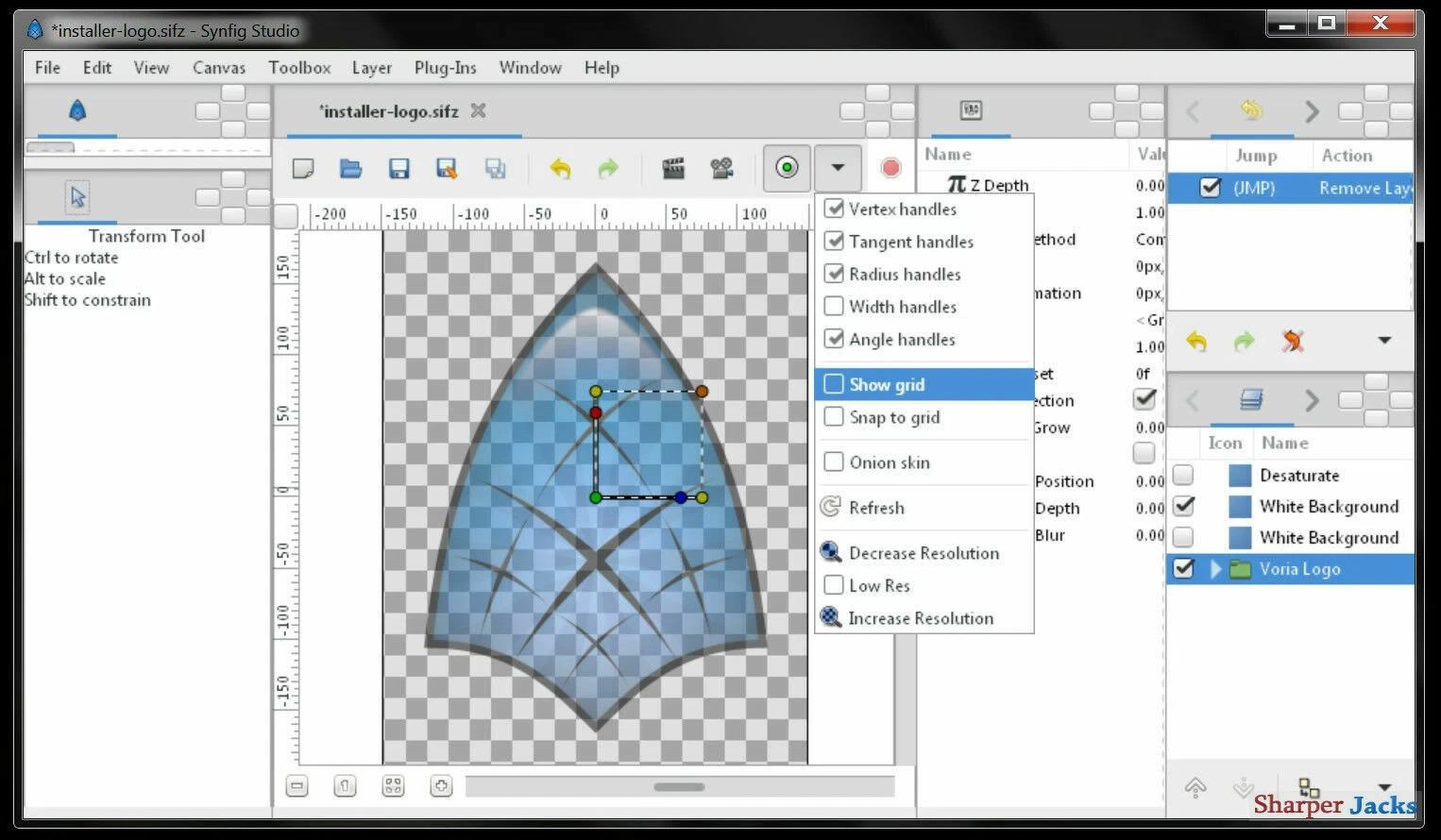Screen dimensions: 1441x840
Task: Open the Toolbox menu
Action: (x=299, y=68)
